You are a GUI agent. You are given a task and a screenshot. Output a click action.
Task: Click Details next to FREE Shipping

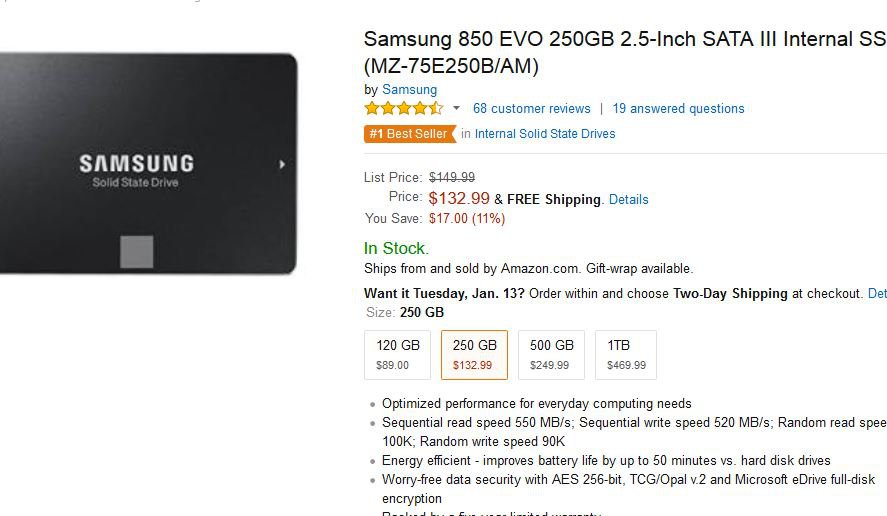628,200
